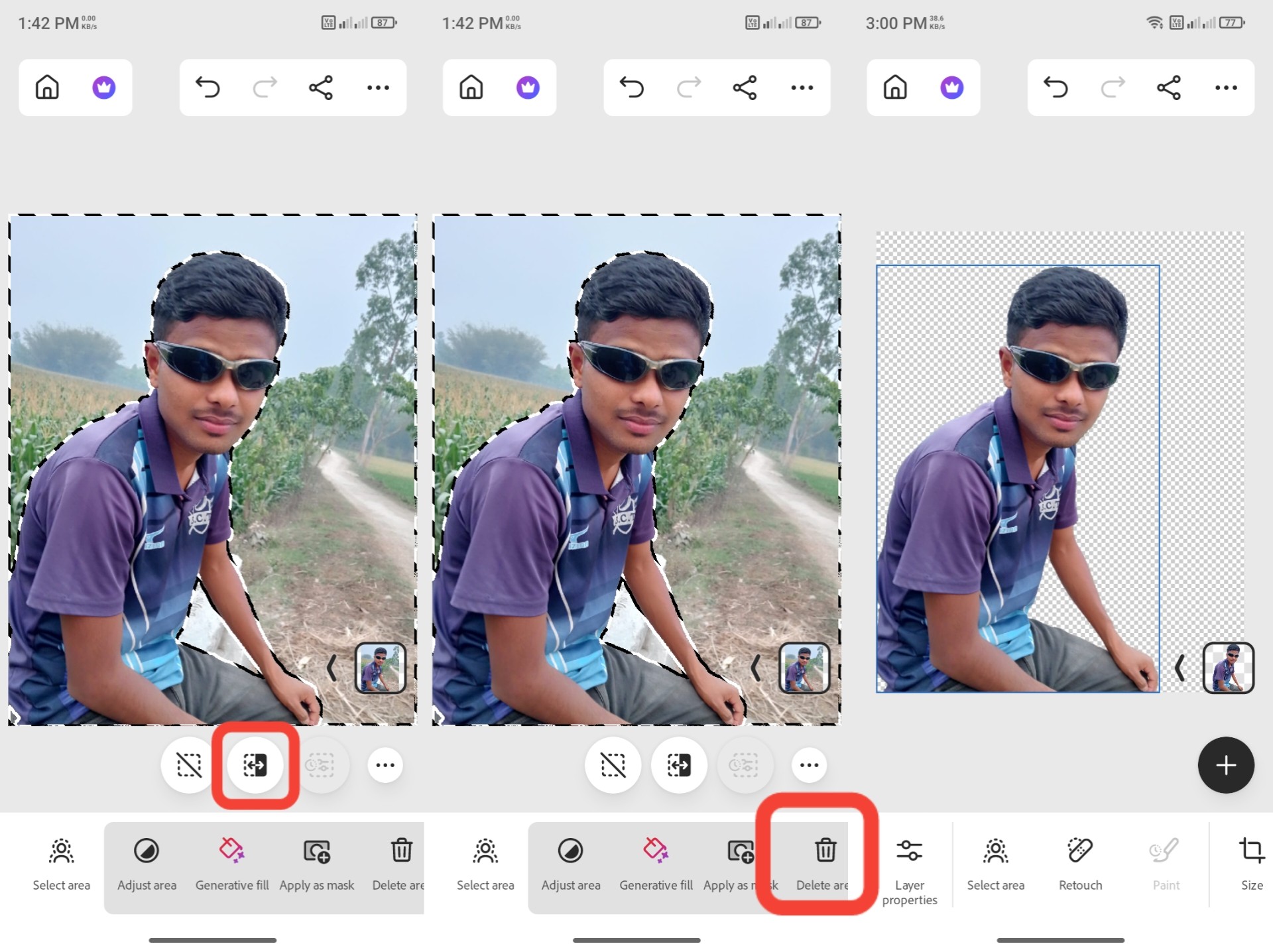
Task: Toggle deselect crossed-square icon in leftmost screen
Action: coord(189,765)
